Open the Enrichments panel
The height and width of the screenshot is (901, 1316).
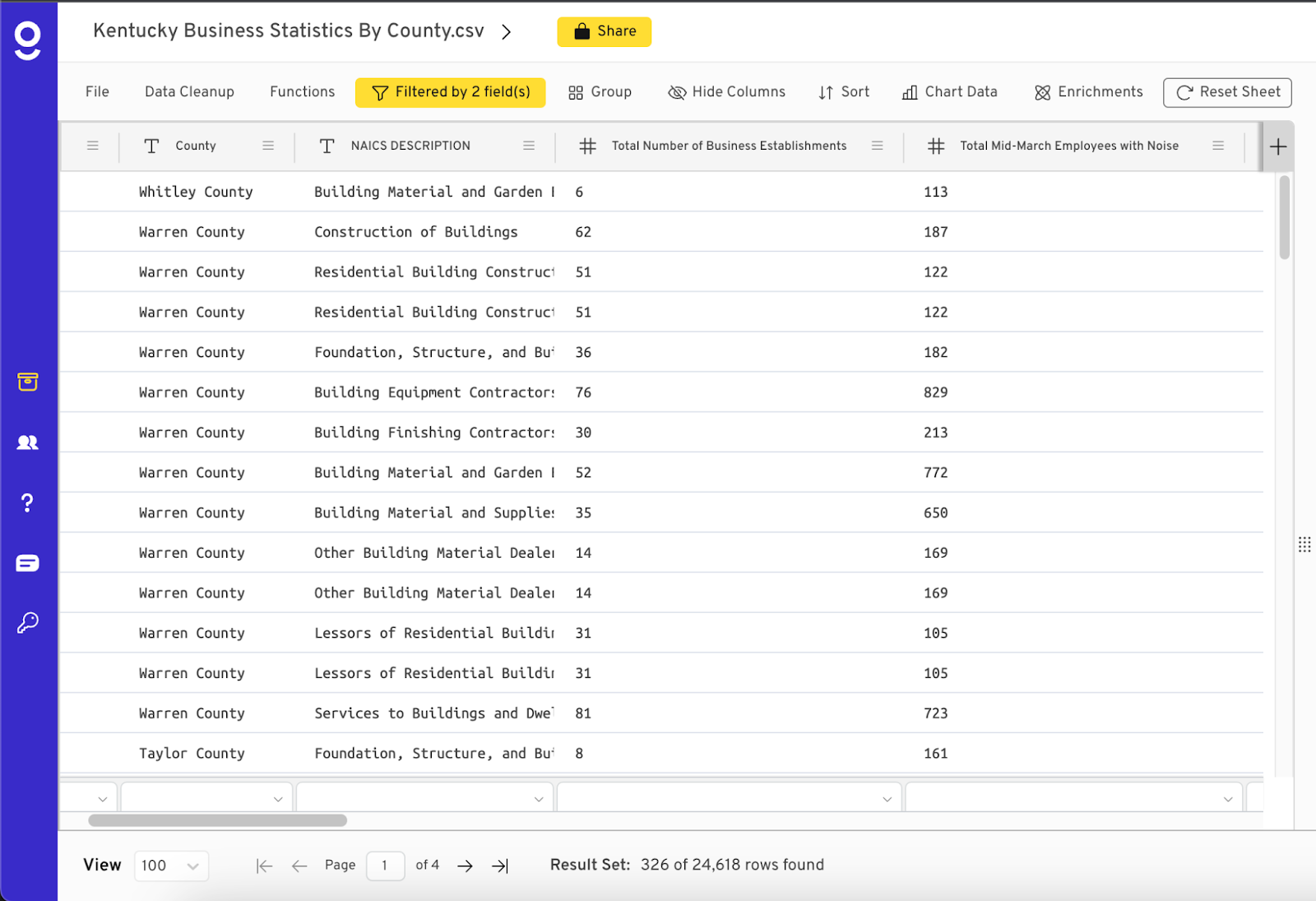tap(1087, 92)
